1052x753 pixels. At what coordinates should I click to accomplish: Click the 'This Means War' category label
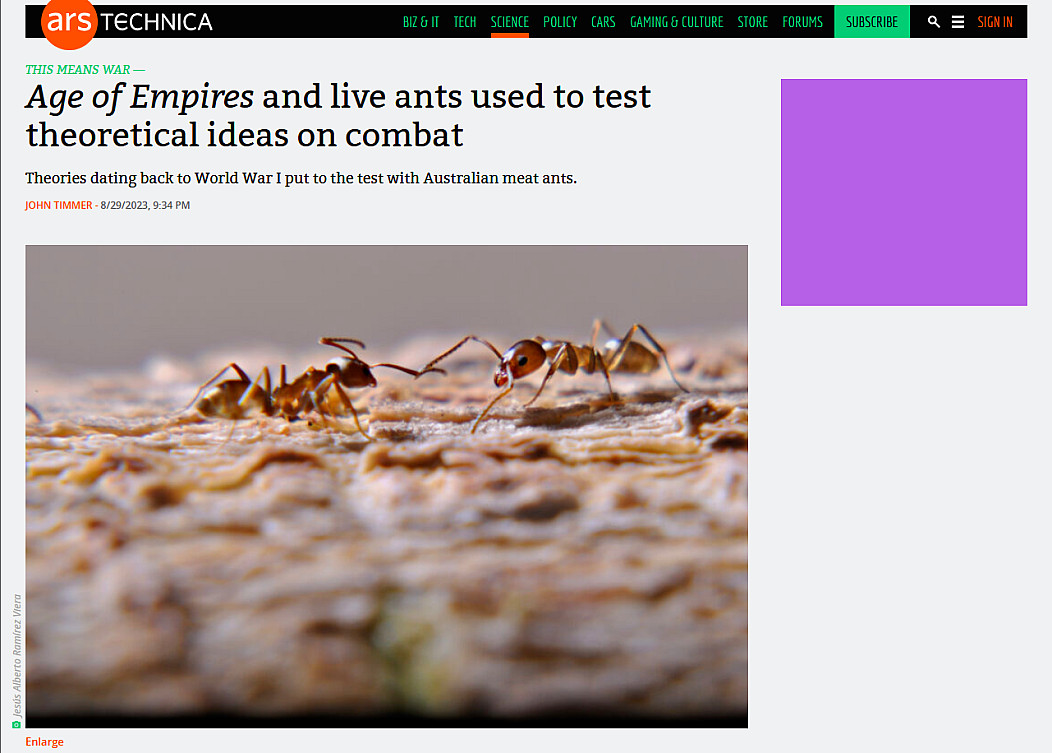tap(84, 70)
